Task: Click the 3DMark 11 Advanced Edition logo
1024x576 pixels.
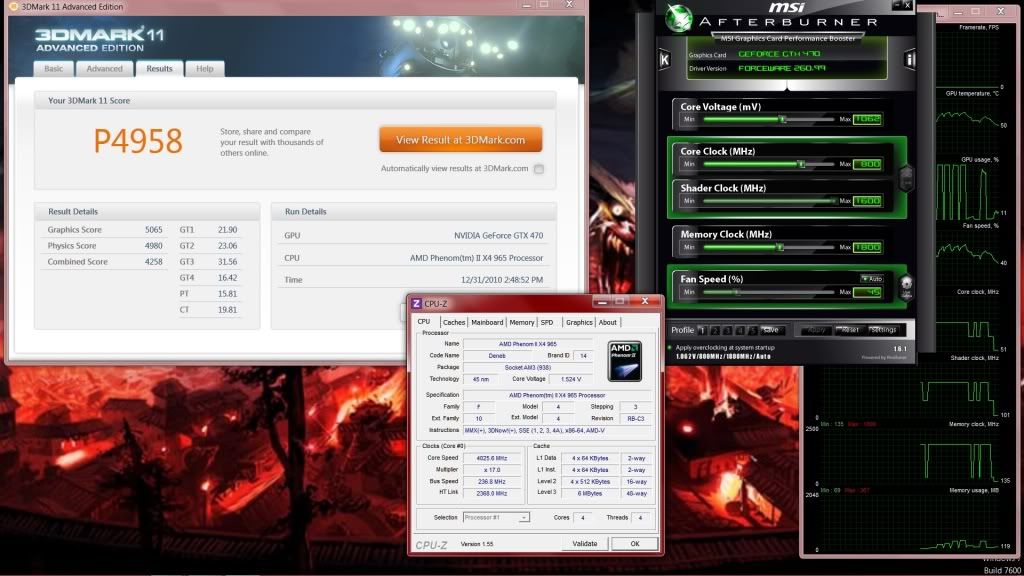Action: (99, 39)
